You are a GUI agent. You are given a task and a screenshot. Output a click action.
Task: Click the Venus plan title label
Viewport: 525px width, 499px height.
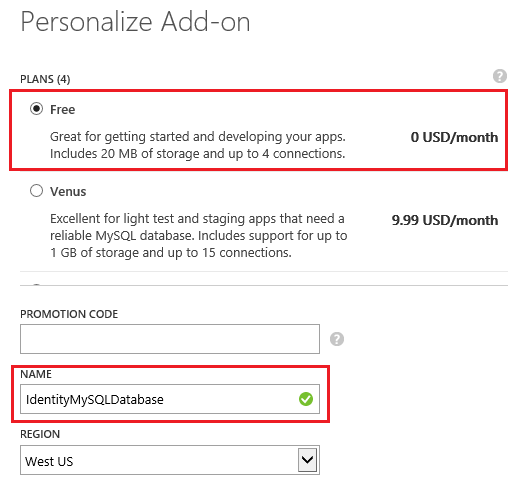coord(68,192)
